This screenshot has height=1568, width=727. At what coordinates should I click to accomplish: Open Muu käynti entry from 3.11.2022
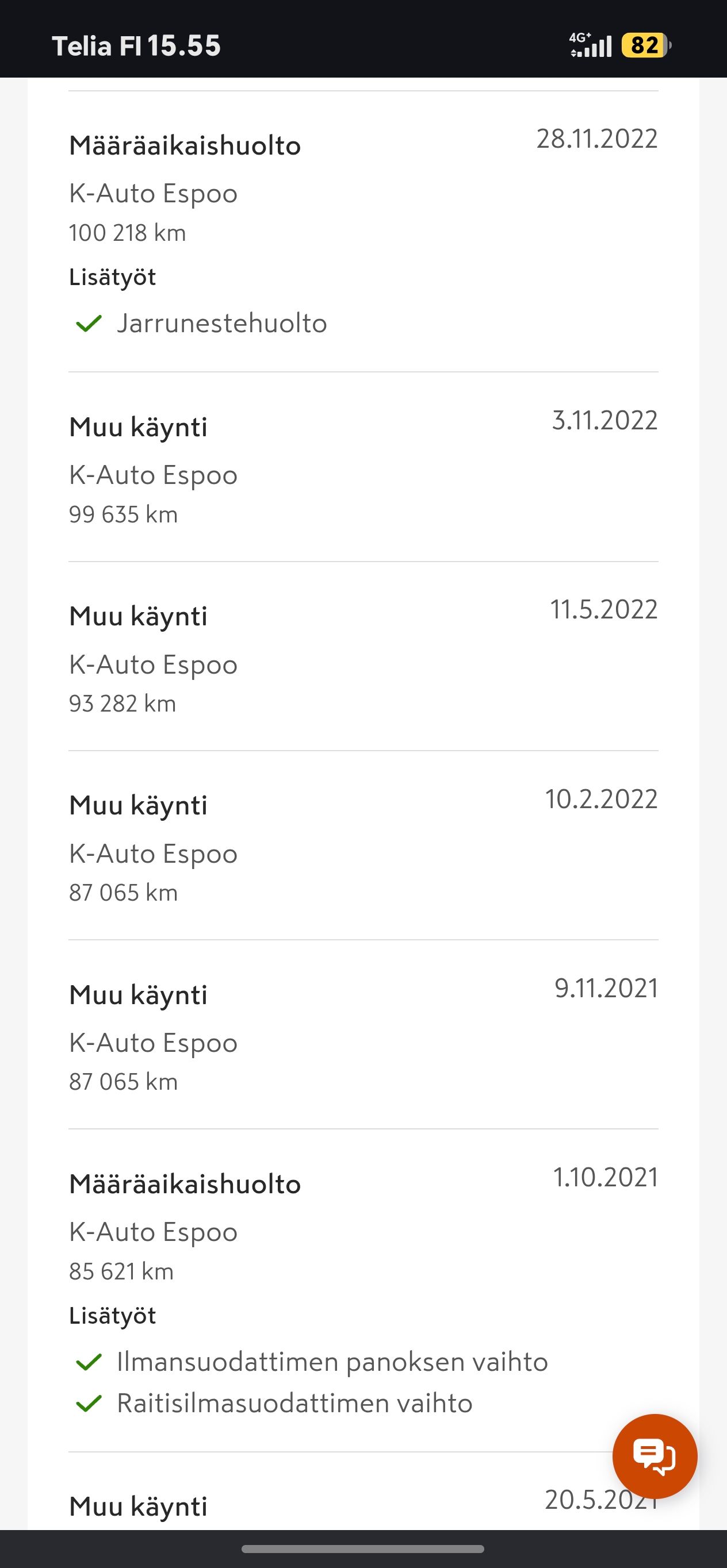click(363, 467)
